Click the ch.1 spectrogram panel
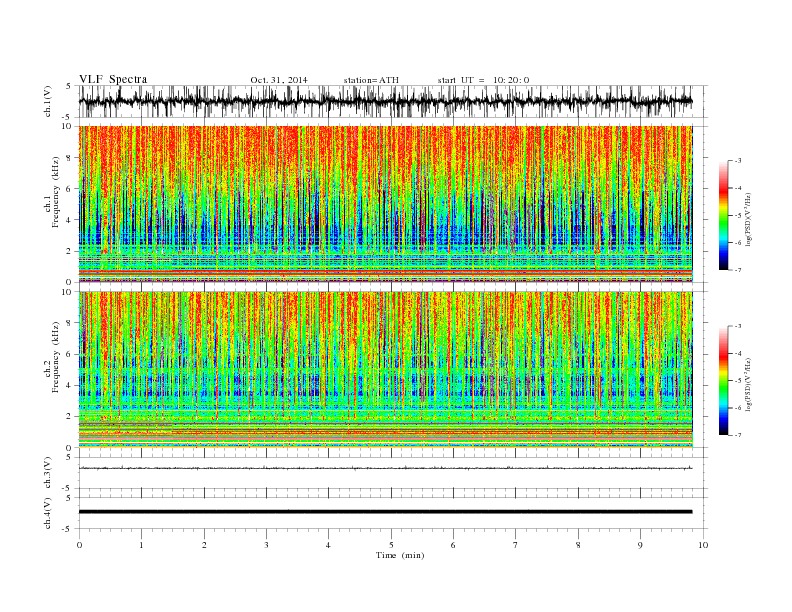This screenshot has height=612, width=792. point(385,204)
